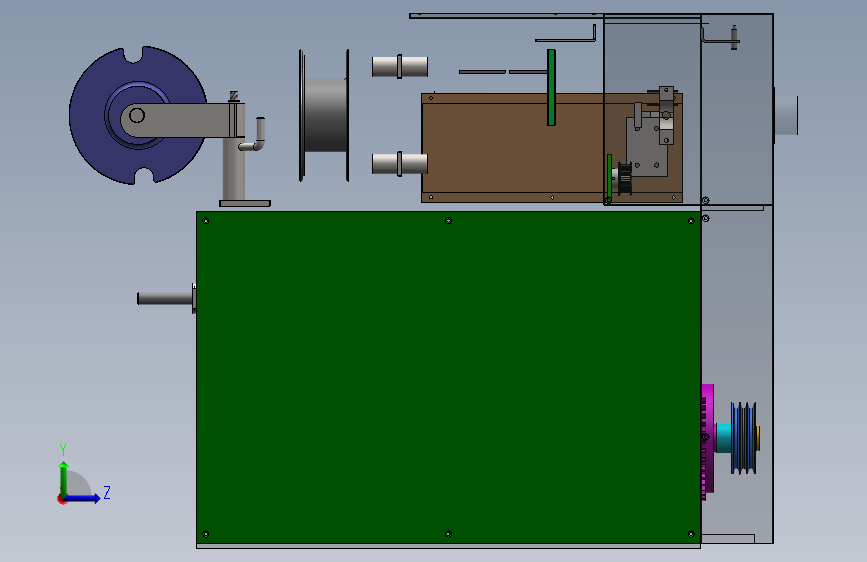
Task: Select the thin horizontal top plate
Action: tap(555, 16)
